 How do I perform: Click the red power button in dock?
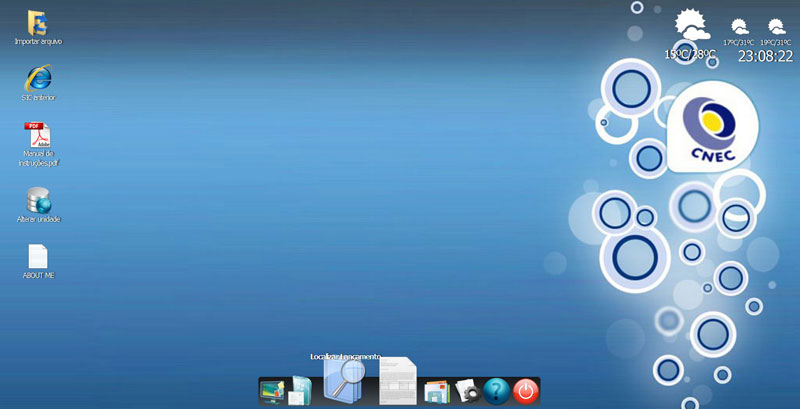(x=526, y=392)
